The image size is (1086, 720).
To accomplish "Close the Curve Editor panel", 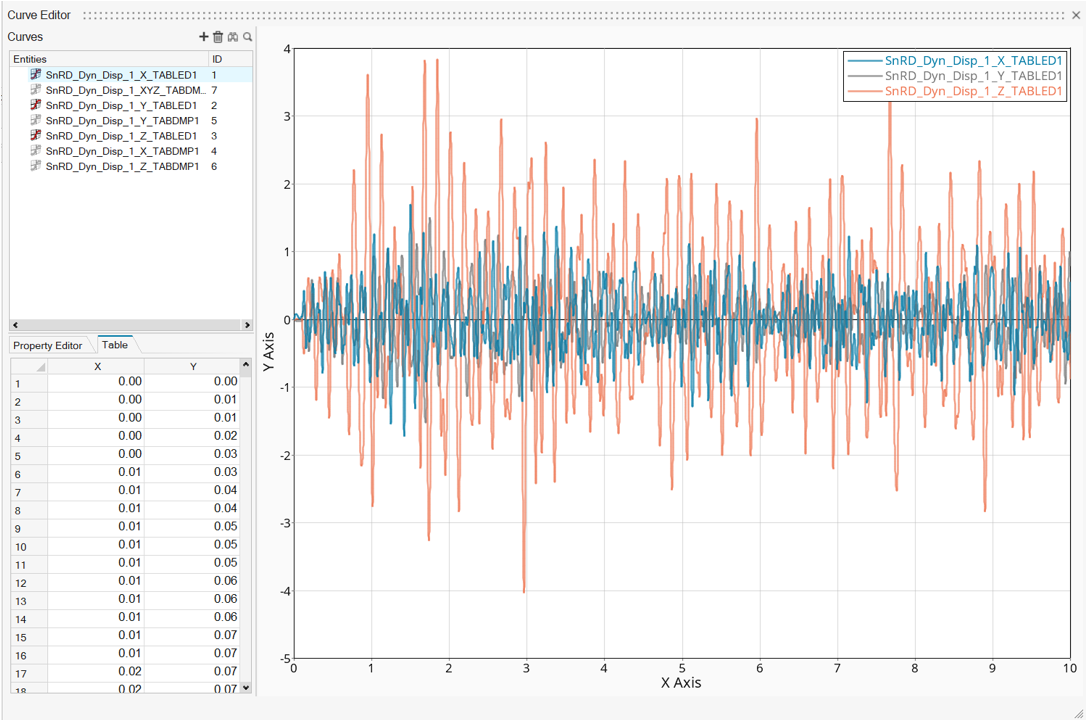I will point(1076,15).
